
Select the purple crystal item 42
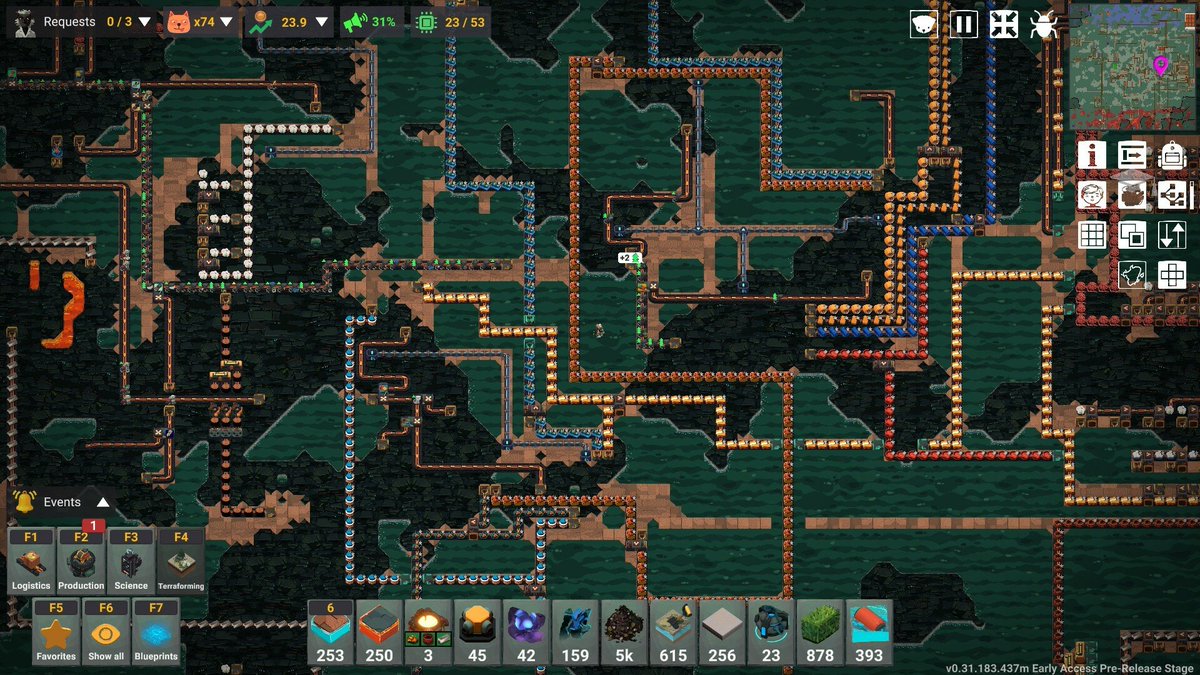pos(526,633)
